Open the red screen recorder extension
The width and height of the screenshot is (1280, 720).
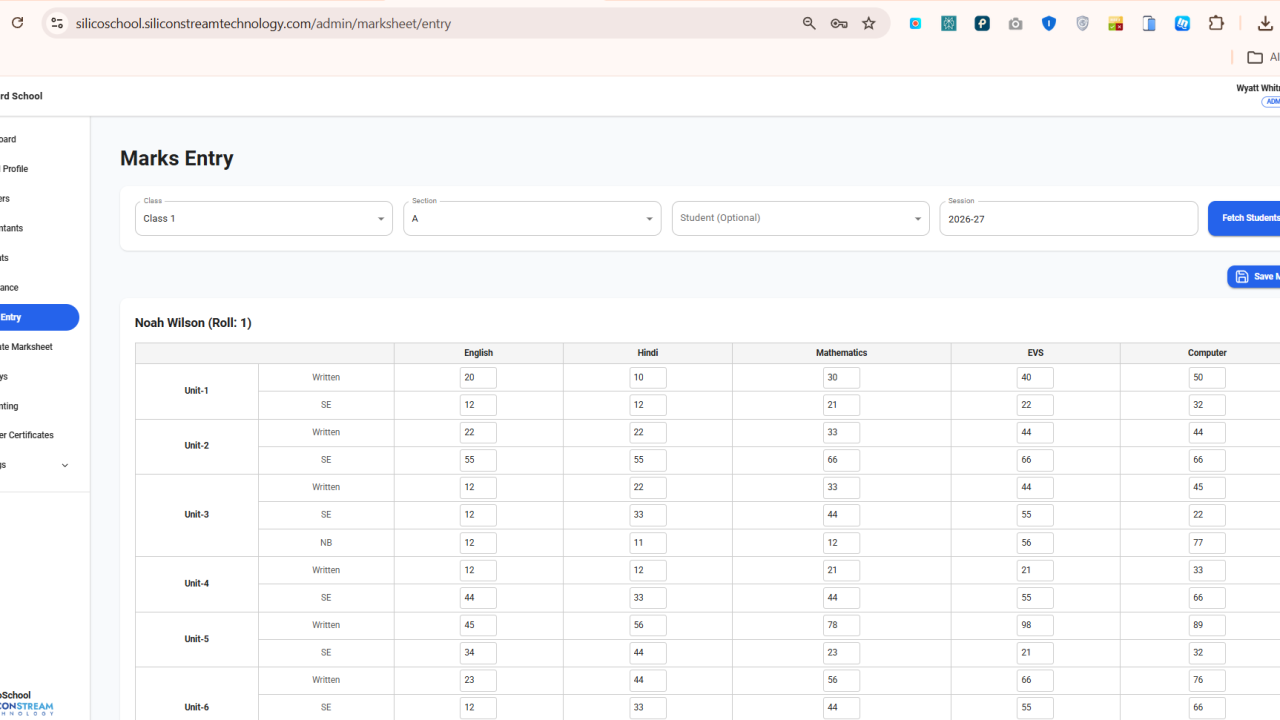[x=916, y=23]
